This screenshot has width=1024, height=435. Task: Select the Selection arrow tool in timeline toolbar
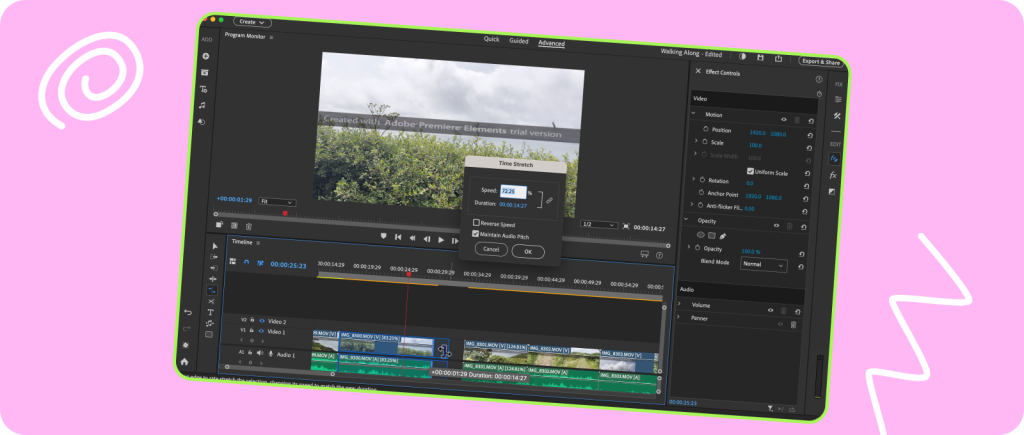215,246
